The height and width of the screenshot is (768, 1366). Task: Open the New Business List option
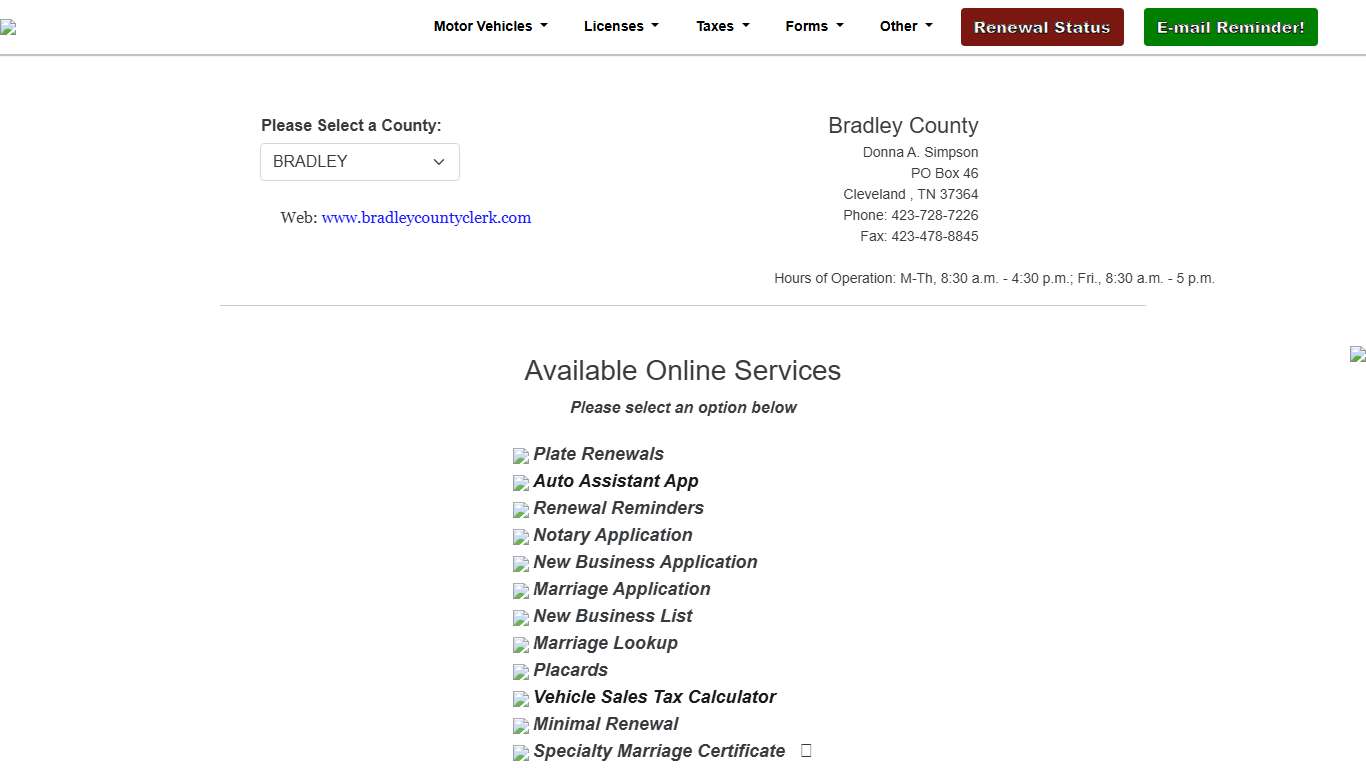coord(612,616)
